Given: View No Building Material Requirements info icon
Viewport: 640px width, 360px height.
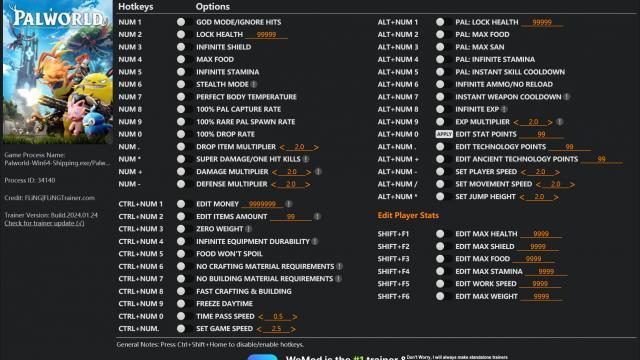Looking at the screenshot, I should [338, 279].
